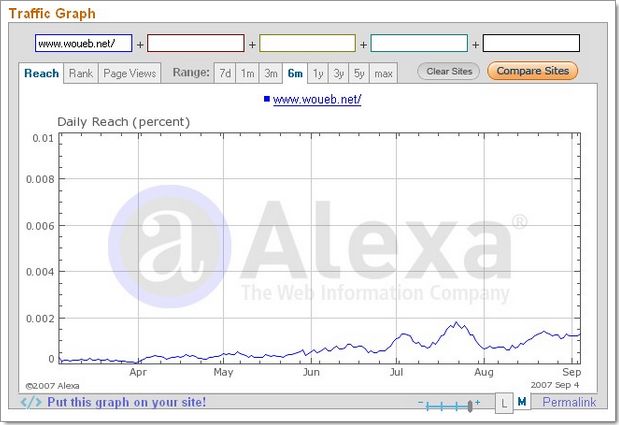Focus the teal-bordered fourth site input
Image resolution: width=619 pixels, height=425 pixels.
(419, 43)
